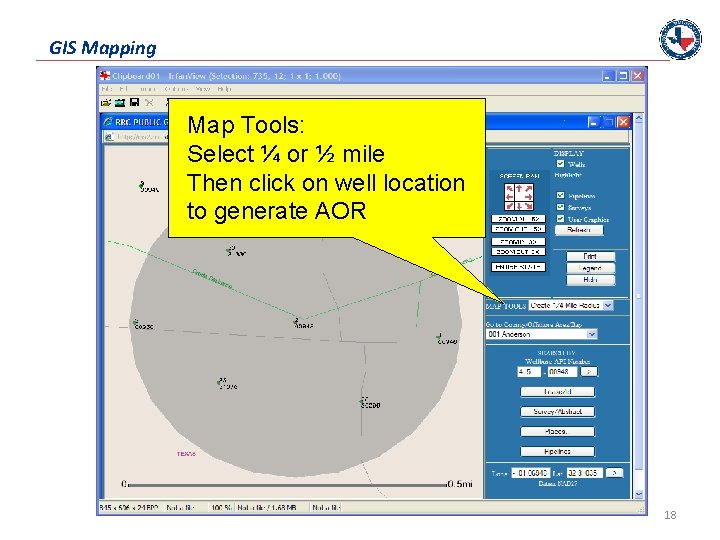Click the well symbol labeled 30848 at circle center
The width and height of the screenshot is (720, 540).
[x=296, y=320]
